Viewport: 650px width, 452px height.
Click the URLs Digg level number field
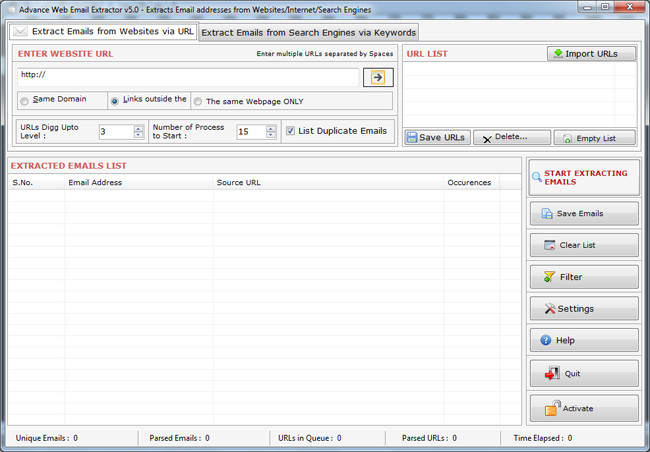(117, 132)
